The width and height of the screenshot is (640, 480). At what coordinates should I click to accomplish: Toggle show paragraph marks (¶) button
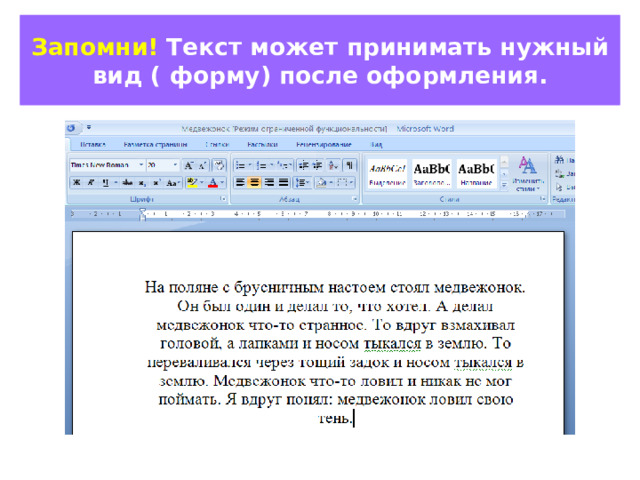(x=349, y=165)
